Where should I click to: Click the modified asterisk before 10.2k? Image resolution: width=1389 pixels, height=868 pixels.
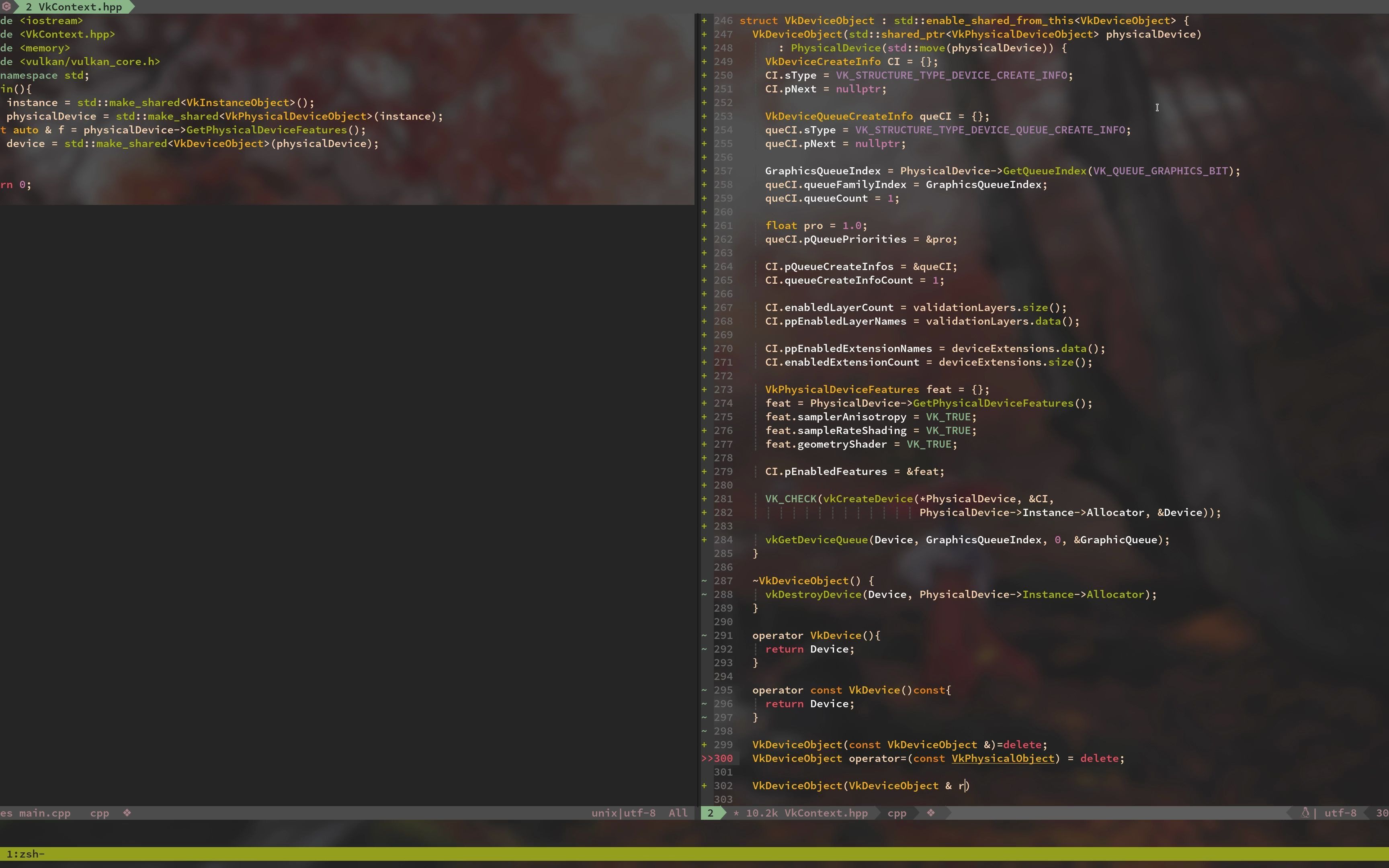tap(736, 813)
